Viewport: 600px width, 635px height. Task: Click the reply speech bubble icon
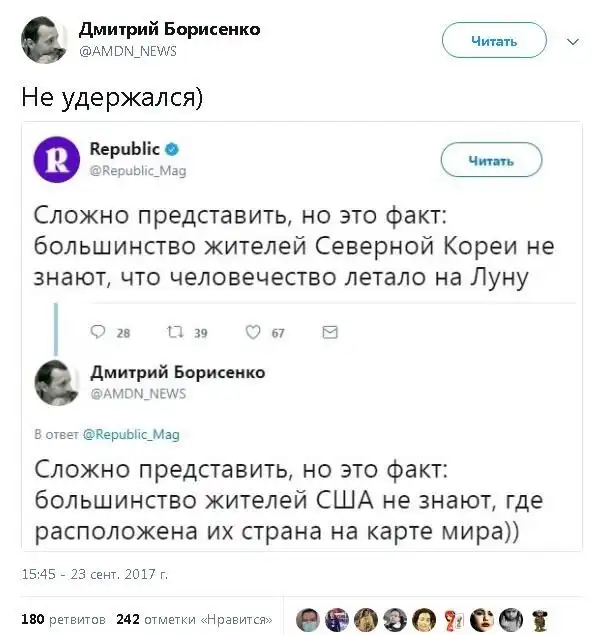(97, 332)
